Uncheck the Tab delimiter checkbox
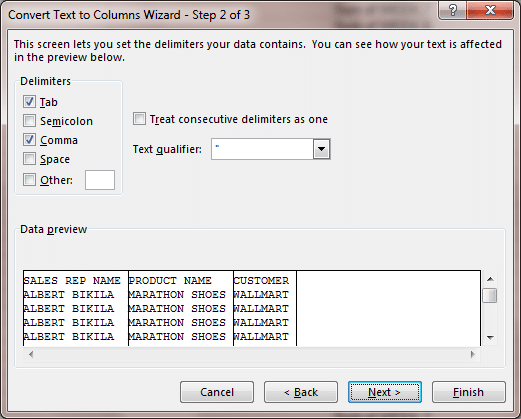The width and height of the screenshot is (521, 419). (x=29, y=102)
